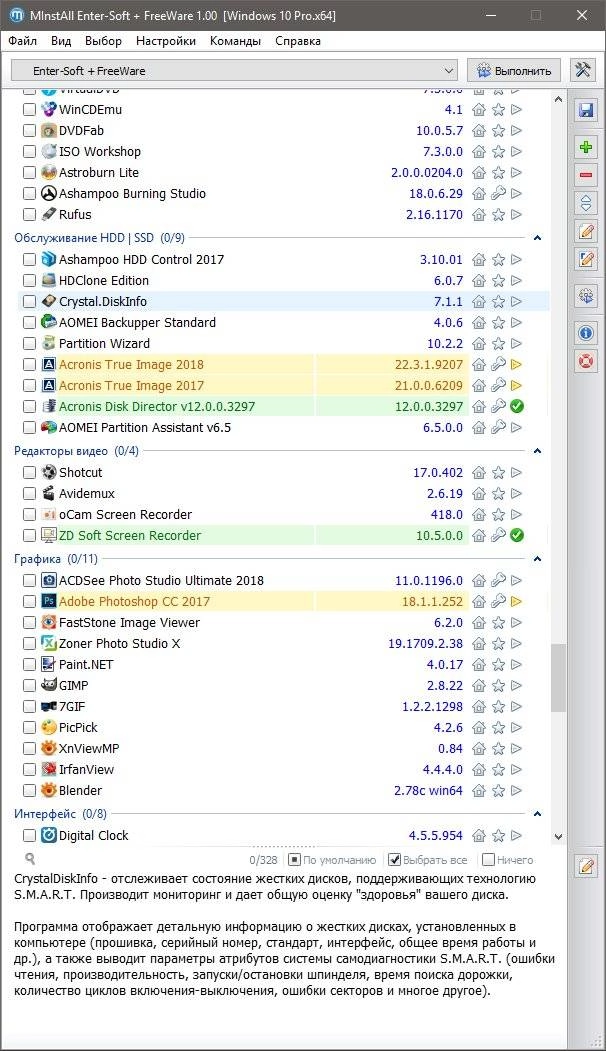Screen dimensions: 606x1051
Task: Click the save floppy disk sidebar icon
Action: pos(586,110)
